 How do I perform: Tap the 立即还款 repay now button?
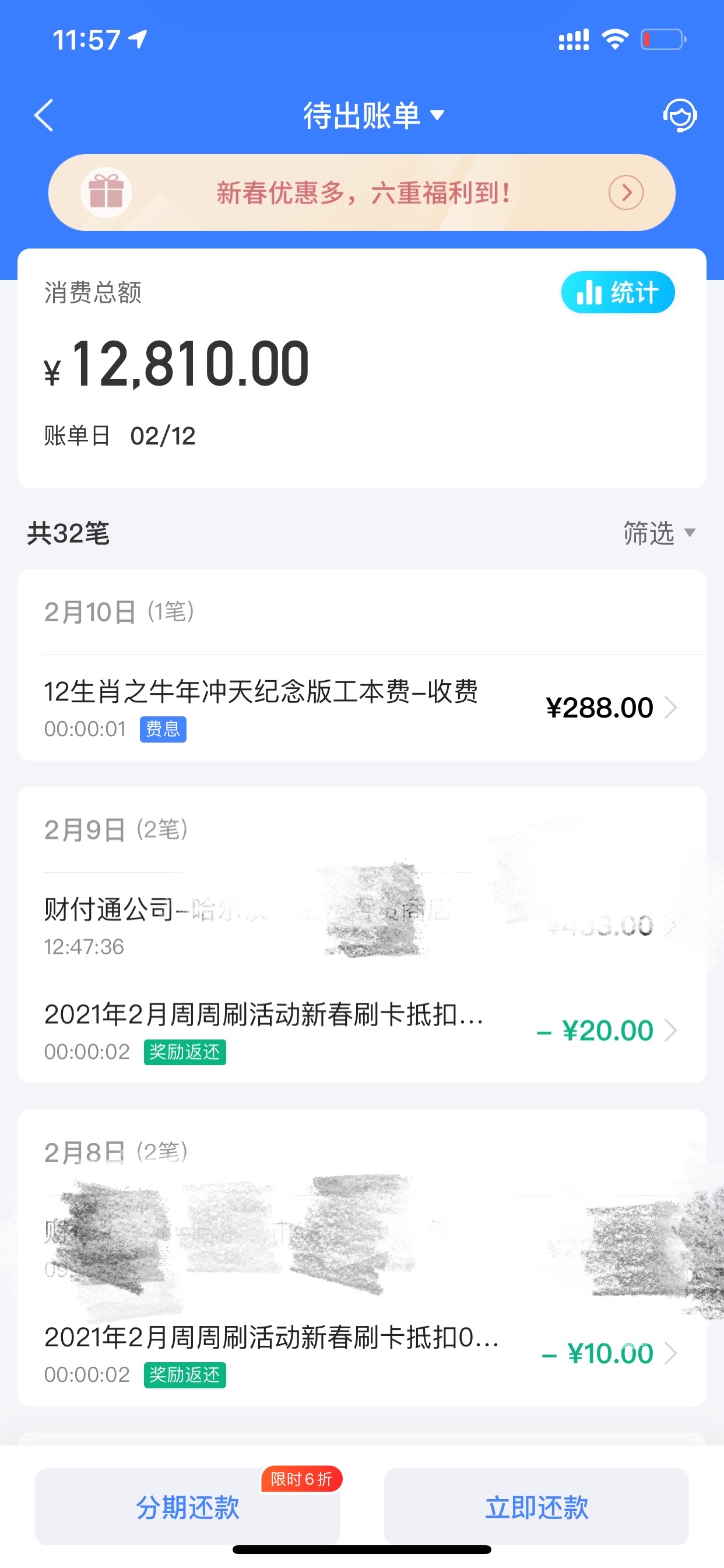[x=536, y=1507]
